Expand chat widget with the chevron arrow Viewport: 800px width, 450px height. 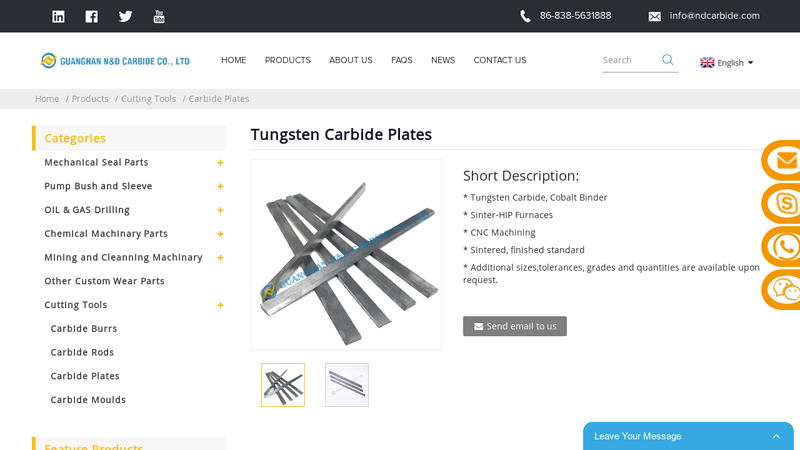tap(776, 436)
